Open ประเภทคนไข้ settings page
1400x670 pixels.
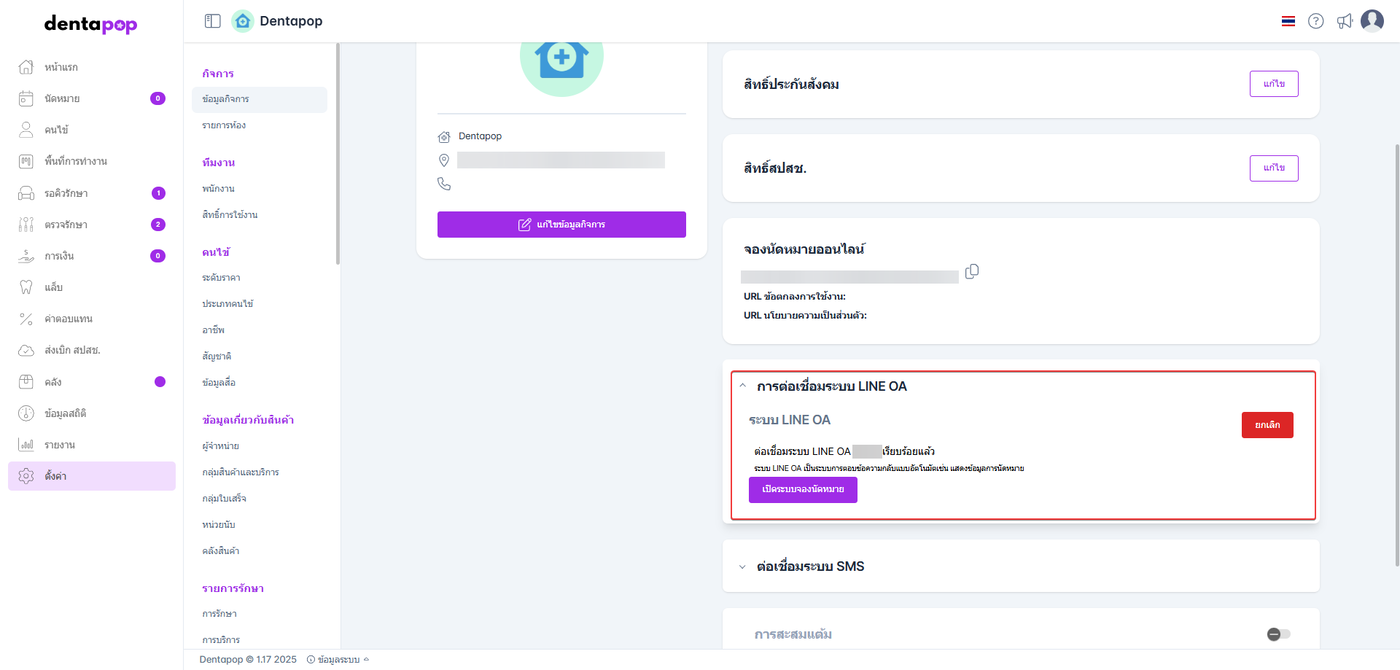[227, 303]
